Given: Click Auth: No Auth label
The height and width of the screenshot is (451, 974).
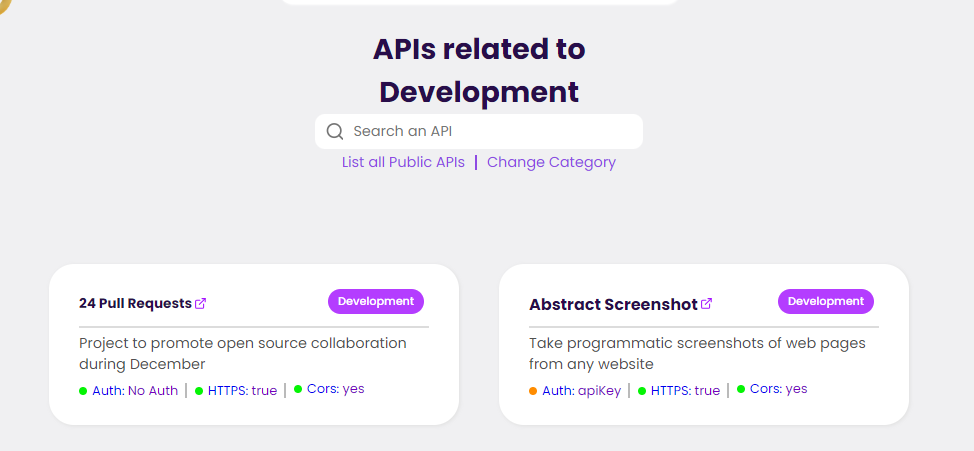Looking at the screenshot, I should [x=135, y=391].
